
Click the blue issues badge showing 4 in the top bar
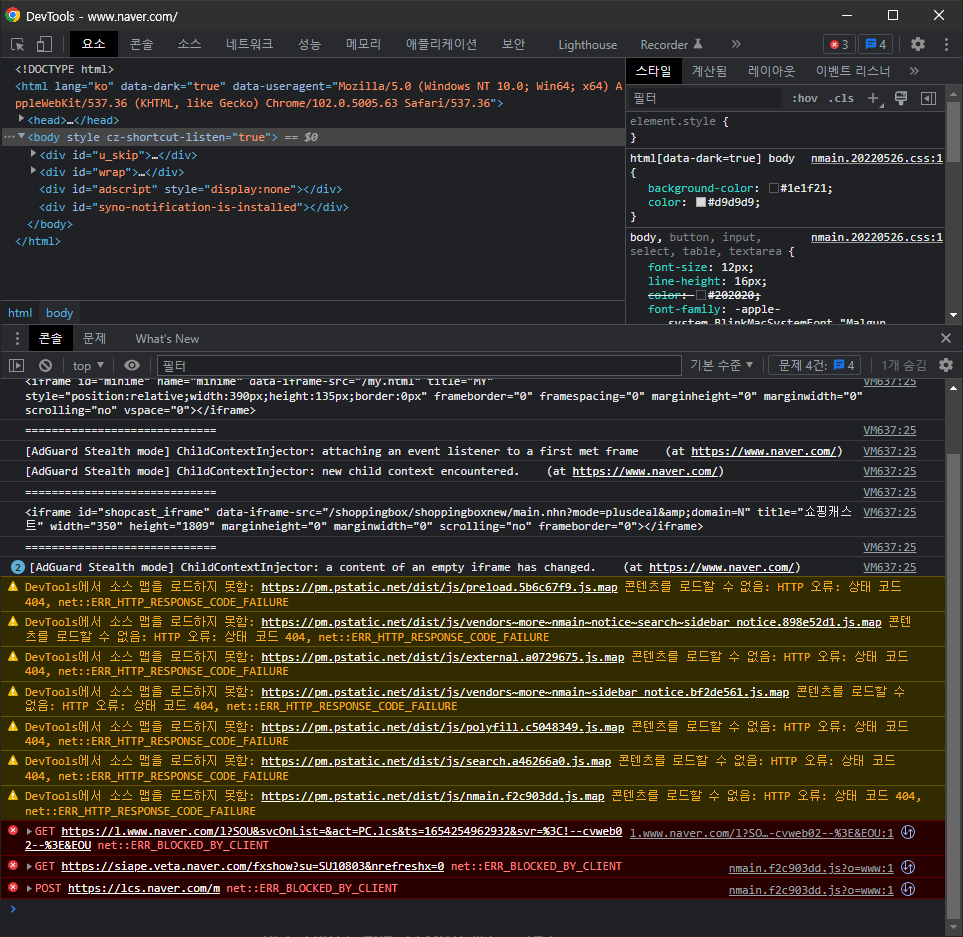tap(875, 44)
